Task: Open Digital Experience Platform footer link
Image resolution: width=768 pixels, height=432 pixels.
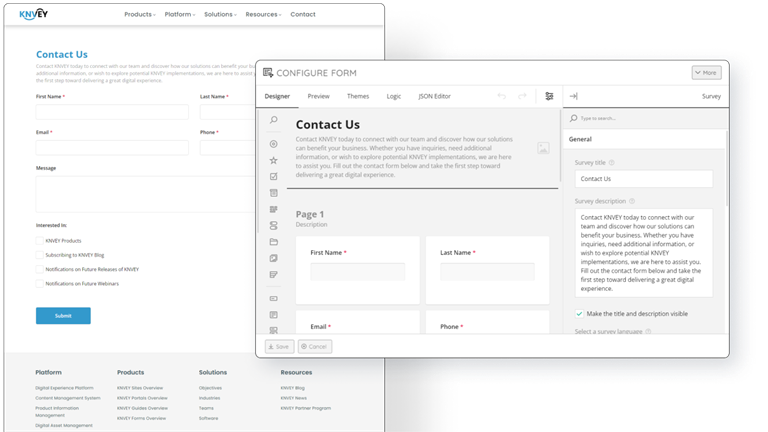Action: pos(64,388)
